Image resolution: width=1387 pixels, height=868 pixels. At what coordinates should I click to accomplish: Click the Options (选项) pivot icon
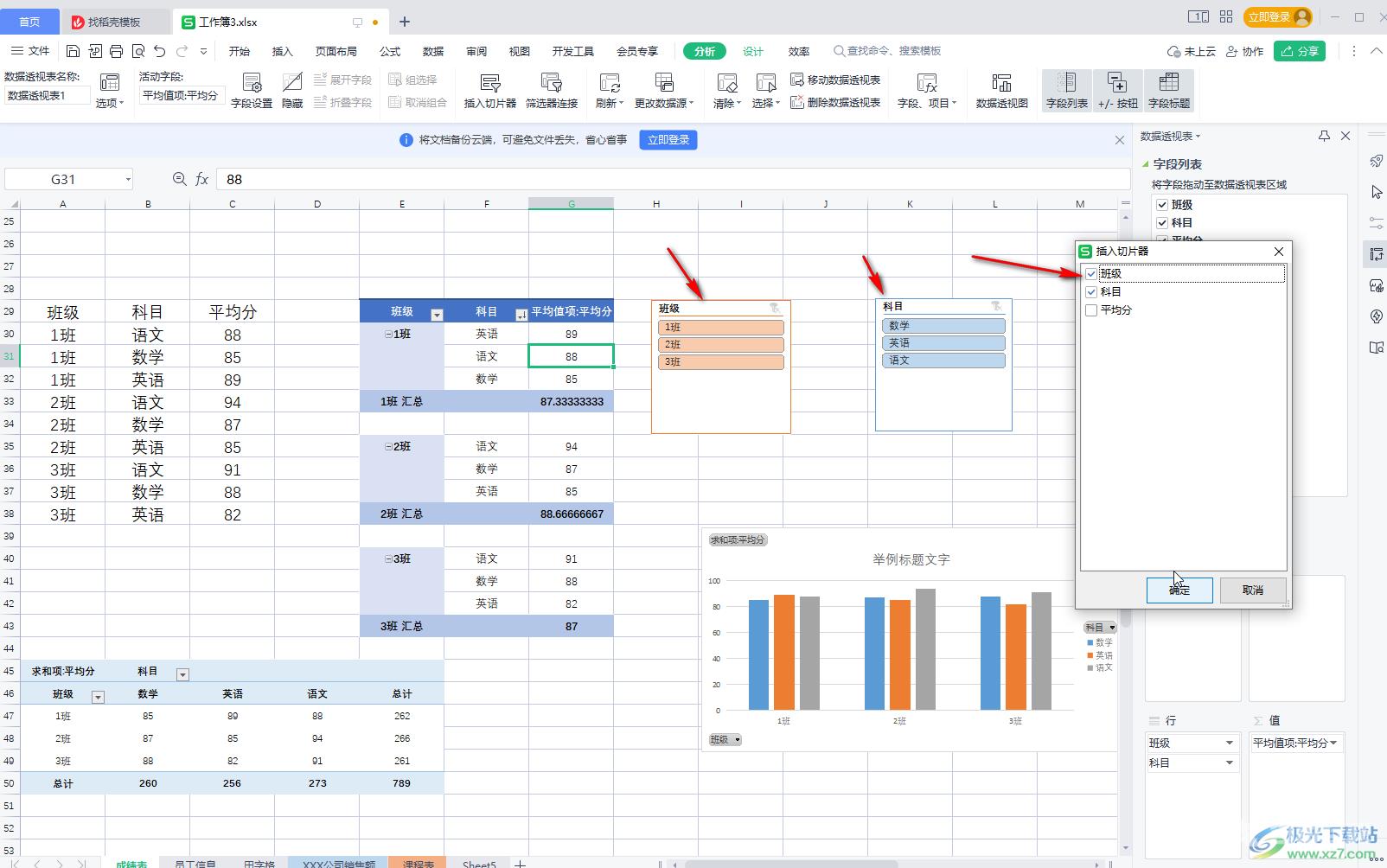tap(110, 91)
